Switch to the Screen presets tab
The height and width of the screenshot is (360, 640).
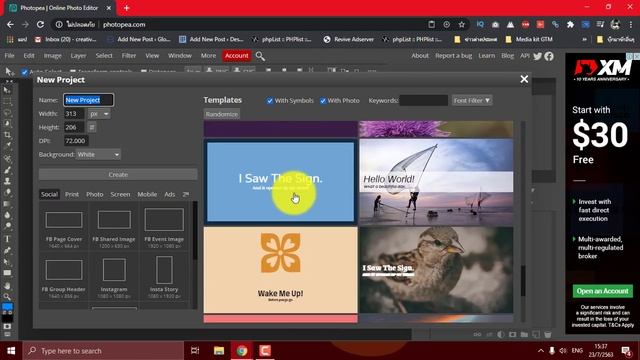(x=120, y=194)
